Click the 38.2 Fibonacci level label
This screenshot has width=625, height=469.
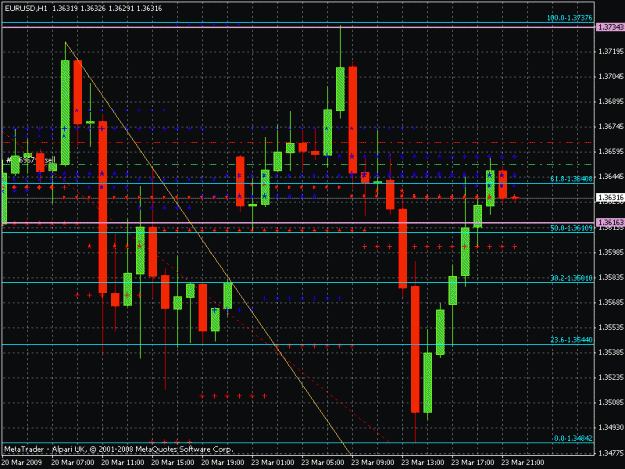pos(571,278)
